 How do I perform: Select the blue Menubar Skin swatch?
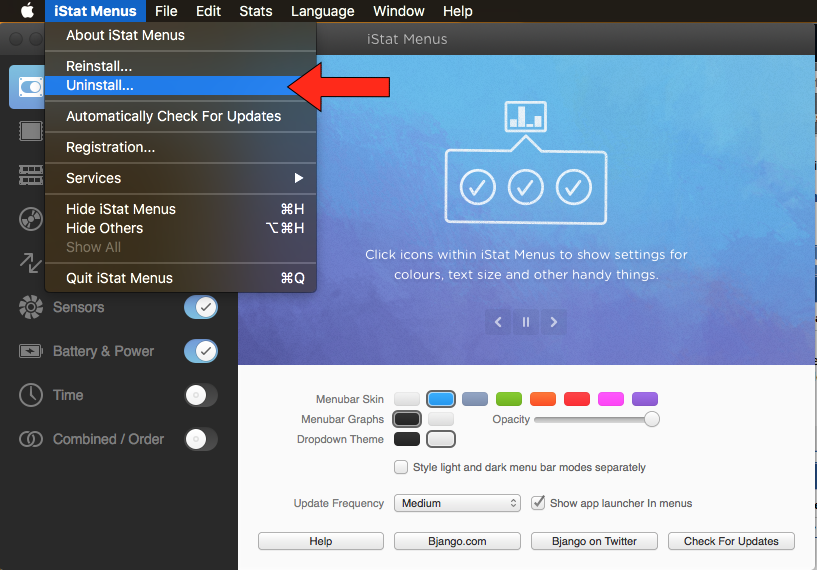point(441,399)
